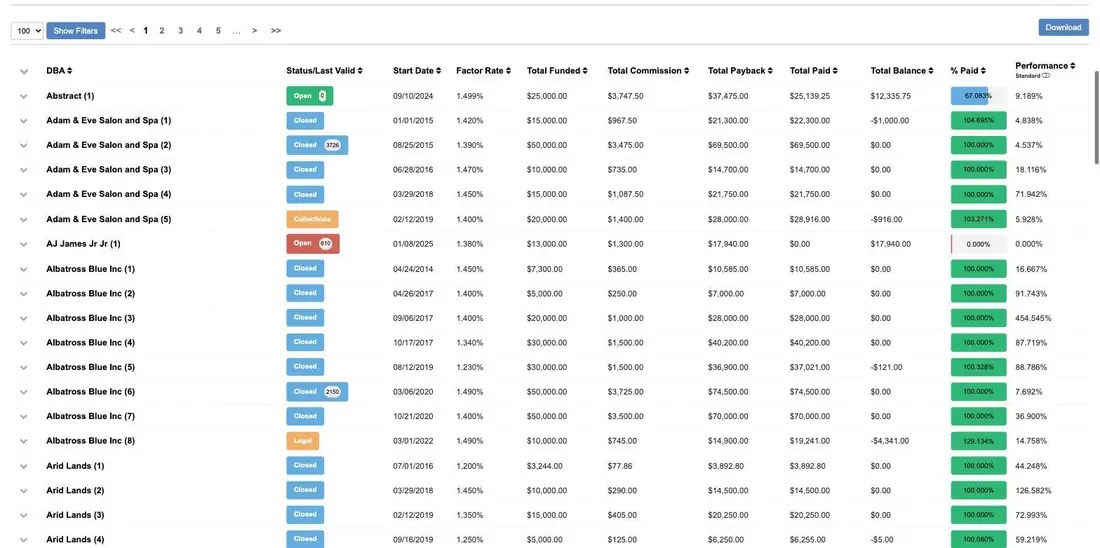Expand the Adam & Eve Salon and Spa (1) row
The height and width of the screenshot is (548, 1100).
click(24, 121)
